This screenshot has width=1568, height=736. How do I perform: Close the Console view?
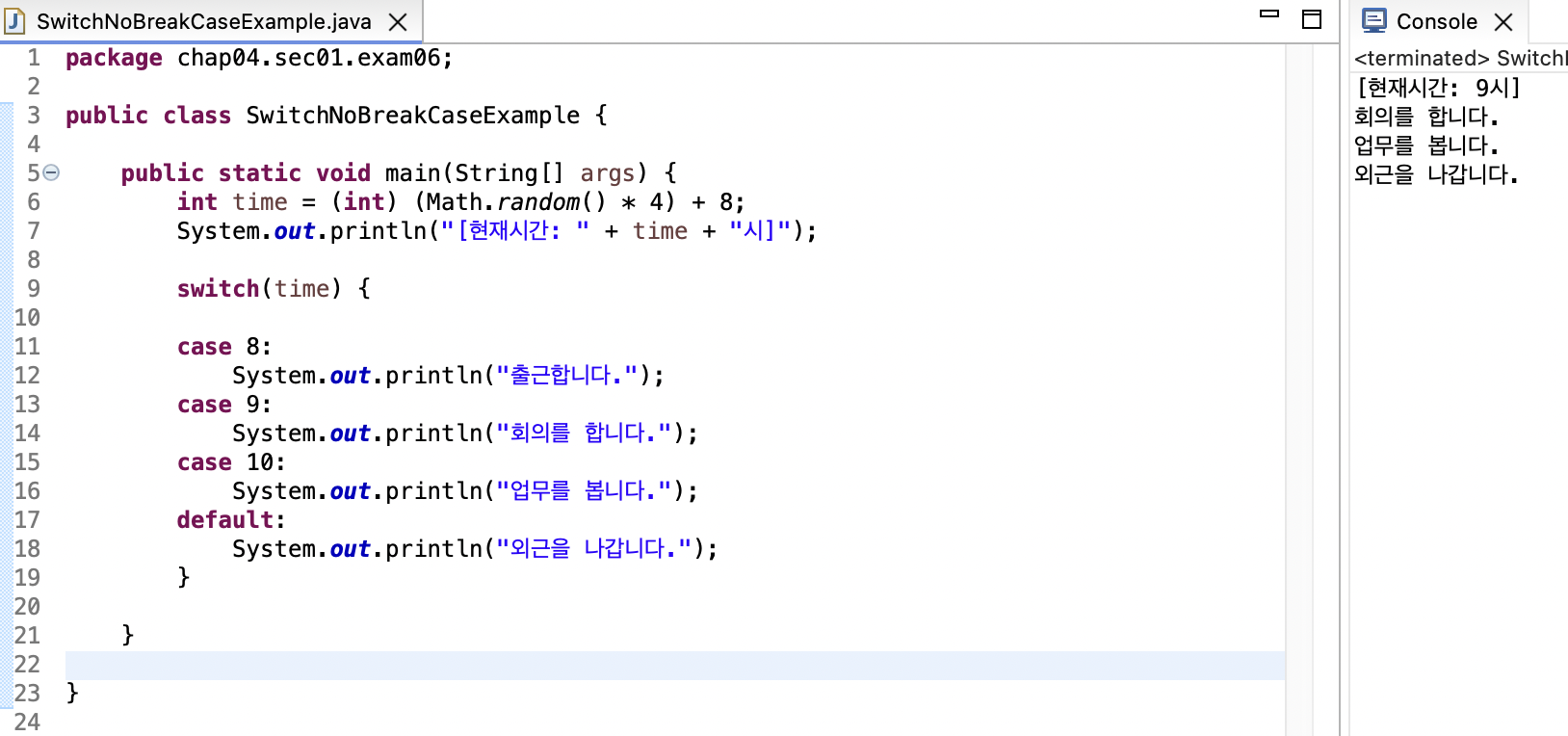pos(1503,22)
